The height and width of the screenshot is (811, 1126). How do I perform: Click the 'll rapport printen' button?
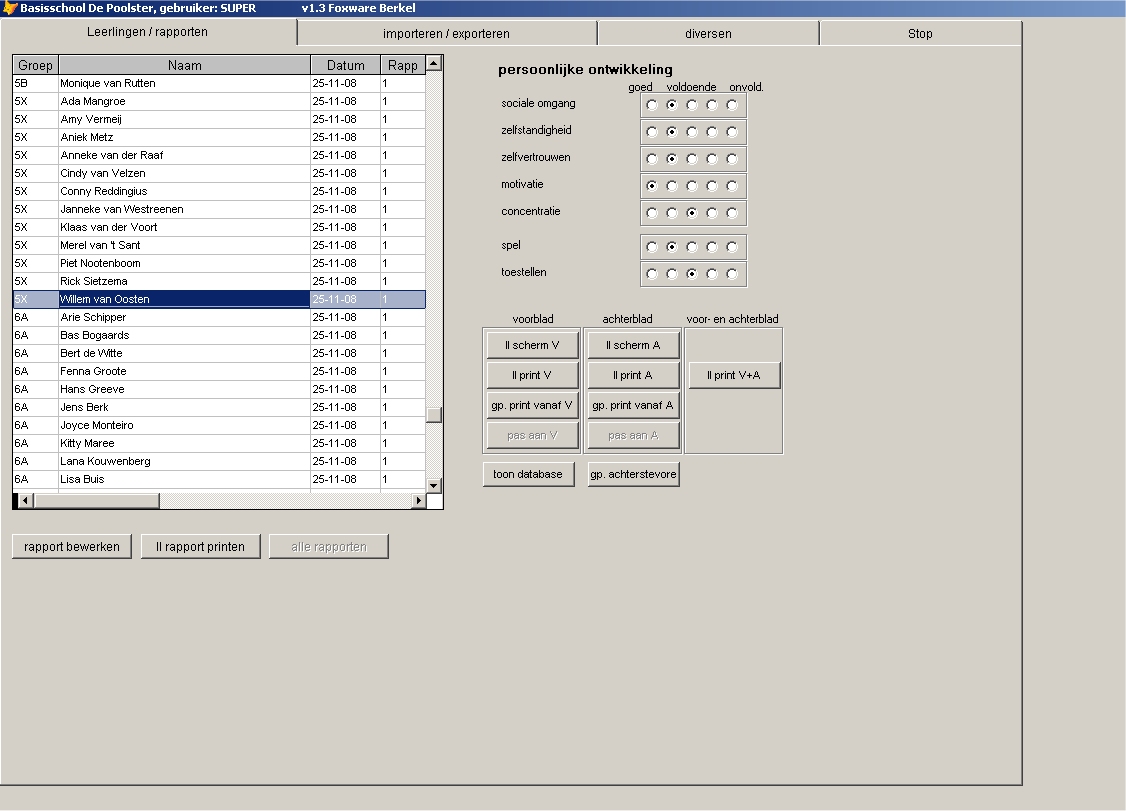tap(200, 547)
